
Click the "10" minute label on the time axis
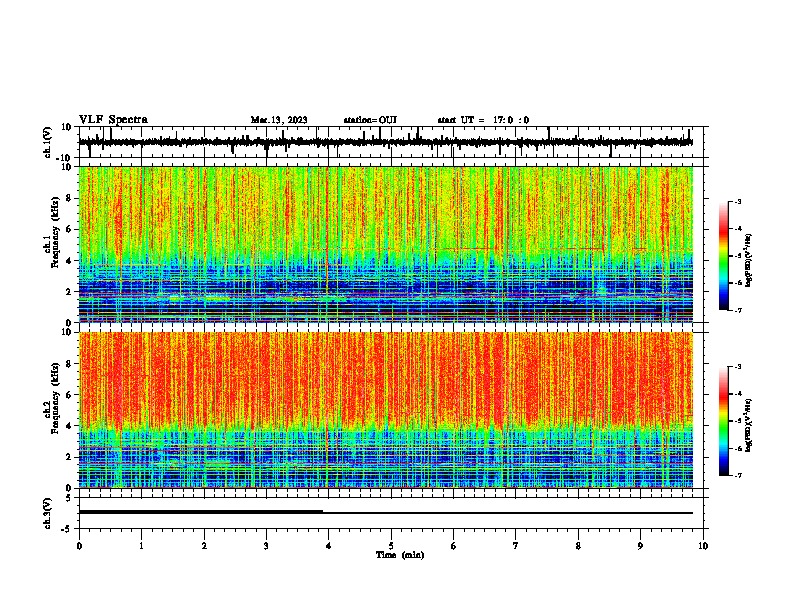pos(703,546)
